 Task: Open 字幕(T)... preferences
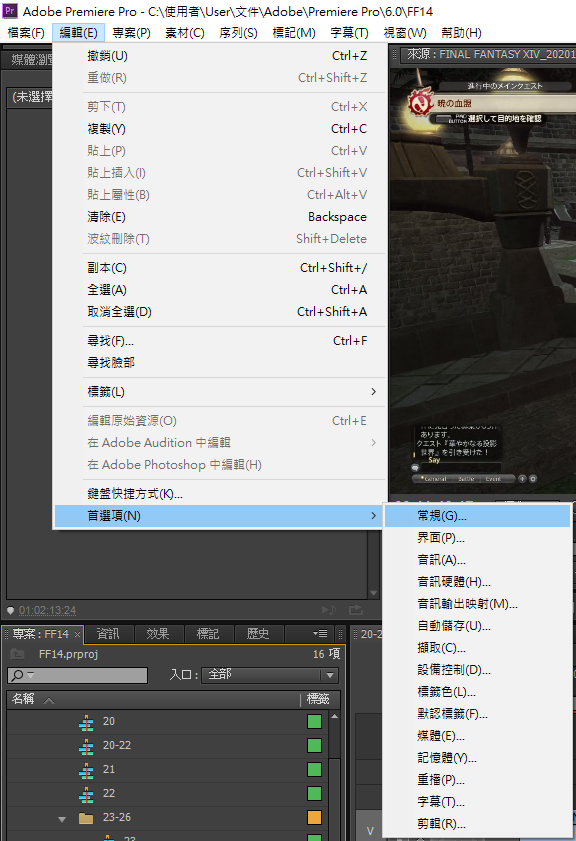(477, 802)
